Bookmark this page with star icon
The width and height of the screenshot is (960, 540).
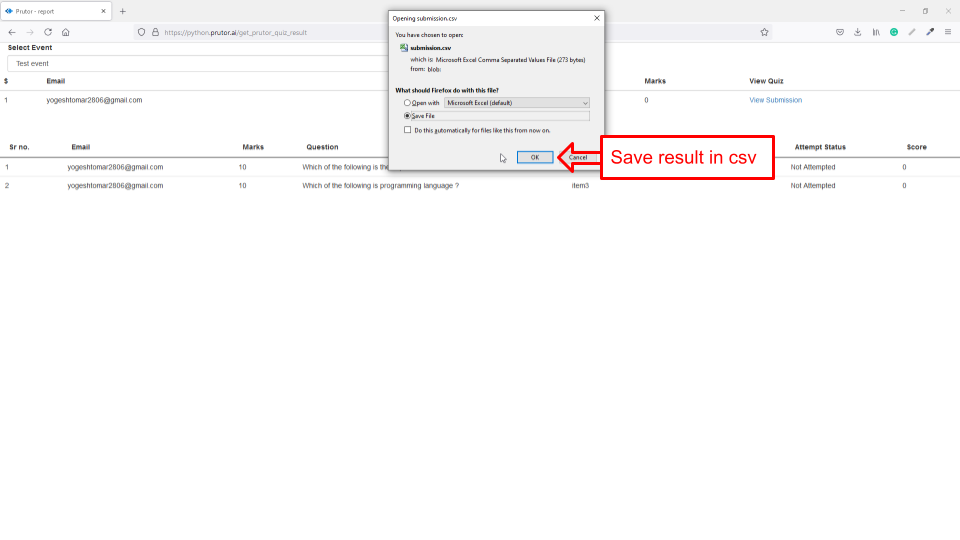(x=764, y=32)
